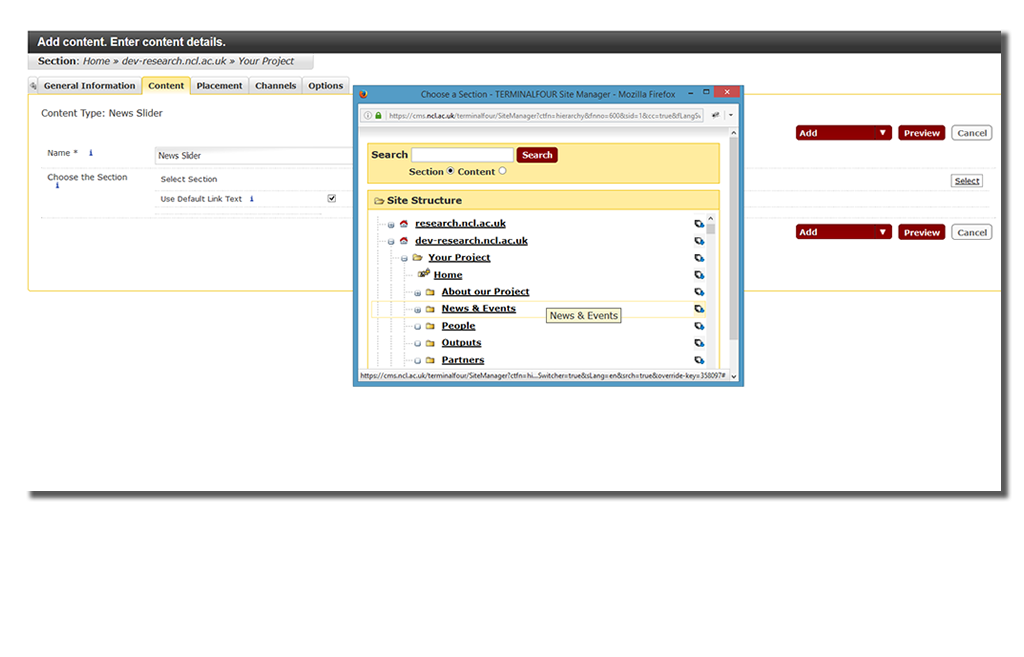Click select icon beside People row

point(699,326)
